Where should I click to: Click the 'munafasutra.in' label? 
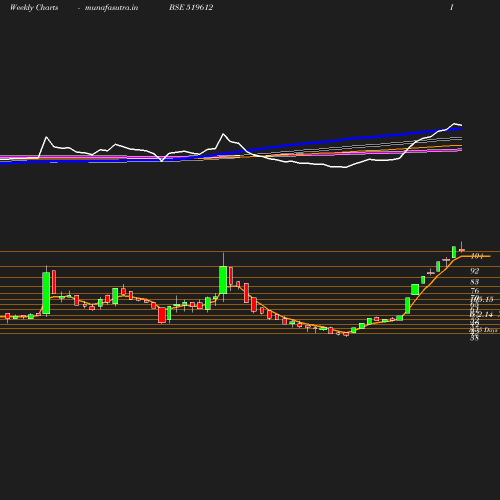111,8
